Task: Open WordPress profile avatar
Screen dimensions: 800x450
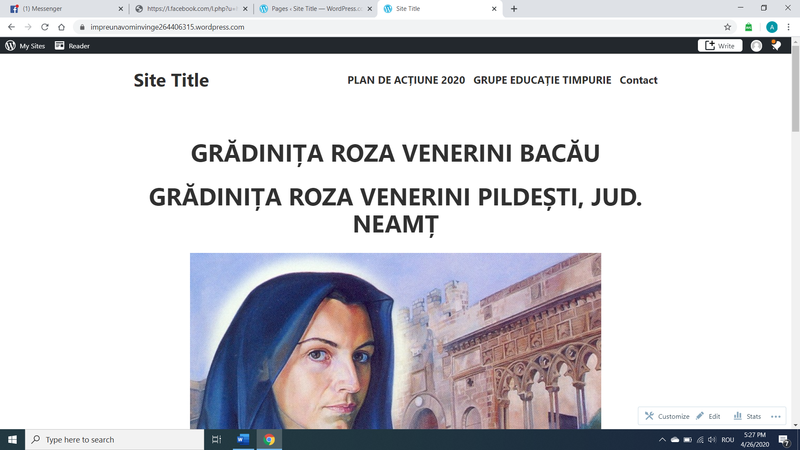Action: tap(756, 46)
